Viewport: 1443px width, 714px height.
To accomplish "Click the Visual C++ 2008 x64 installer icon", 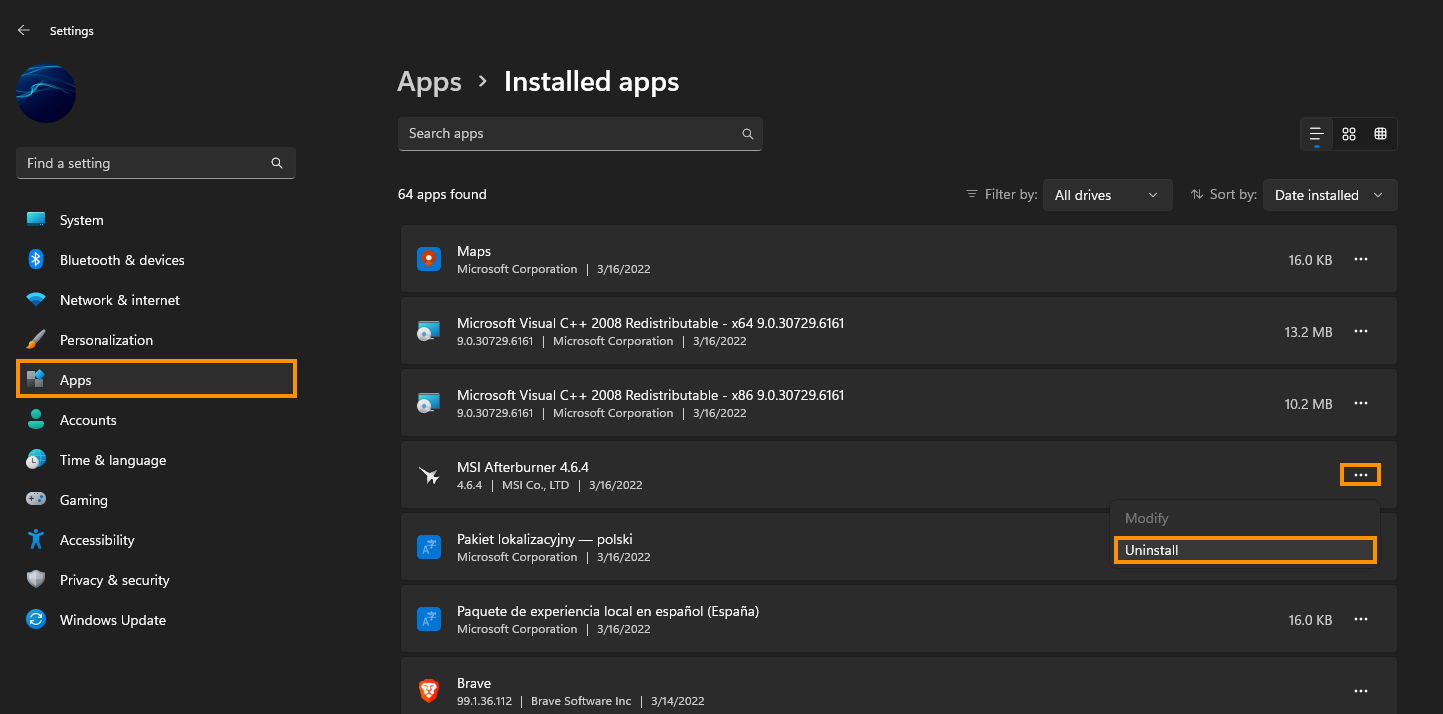I will (x=429, y=331).
